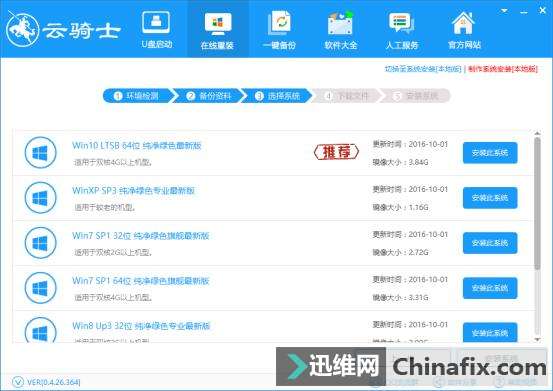Viewport: 553px width, 391px height.
Task: Go to step 2 备份资料
Action: click(x=209, y=96)
